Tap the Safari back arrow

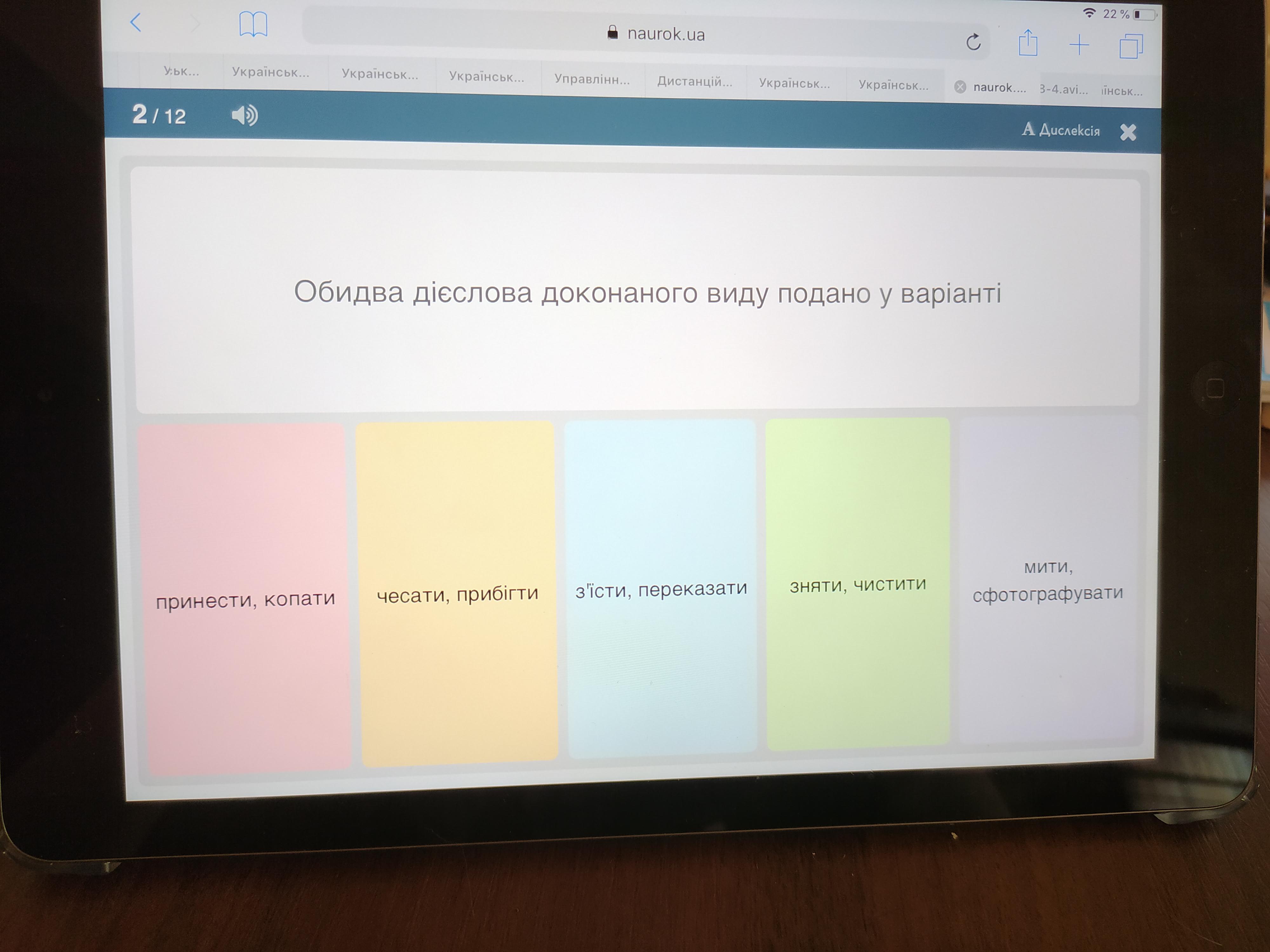[136, 23]
